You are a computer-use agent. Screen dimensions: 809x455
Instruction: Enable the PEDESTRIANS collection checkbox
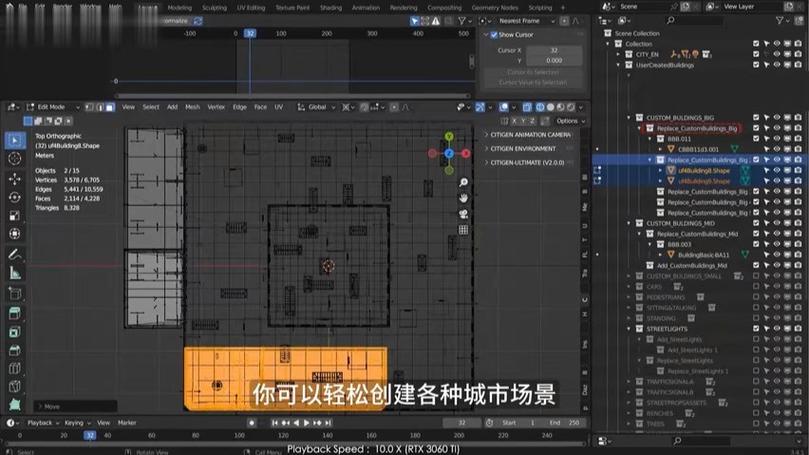pos(756,297)
